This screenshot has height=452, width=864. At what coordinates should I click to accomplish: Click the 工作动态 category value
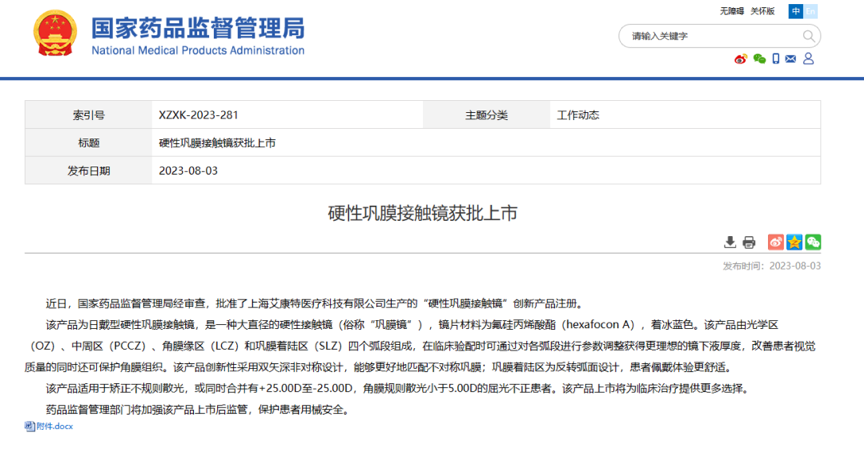[x=578, y=115]
